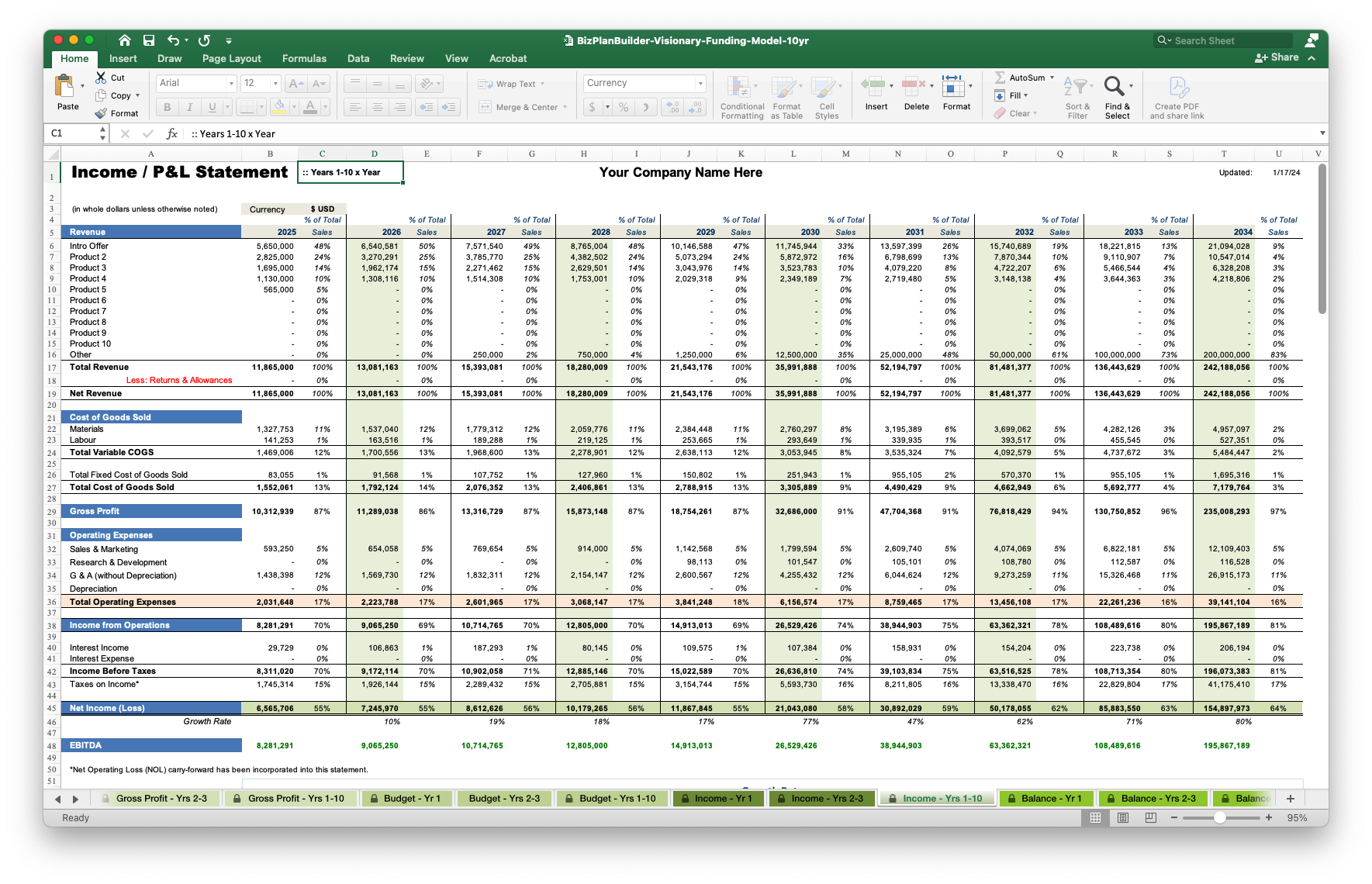1372x884 pixels.
Task: Click the Share button
Action: point(1277,57)
